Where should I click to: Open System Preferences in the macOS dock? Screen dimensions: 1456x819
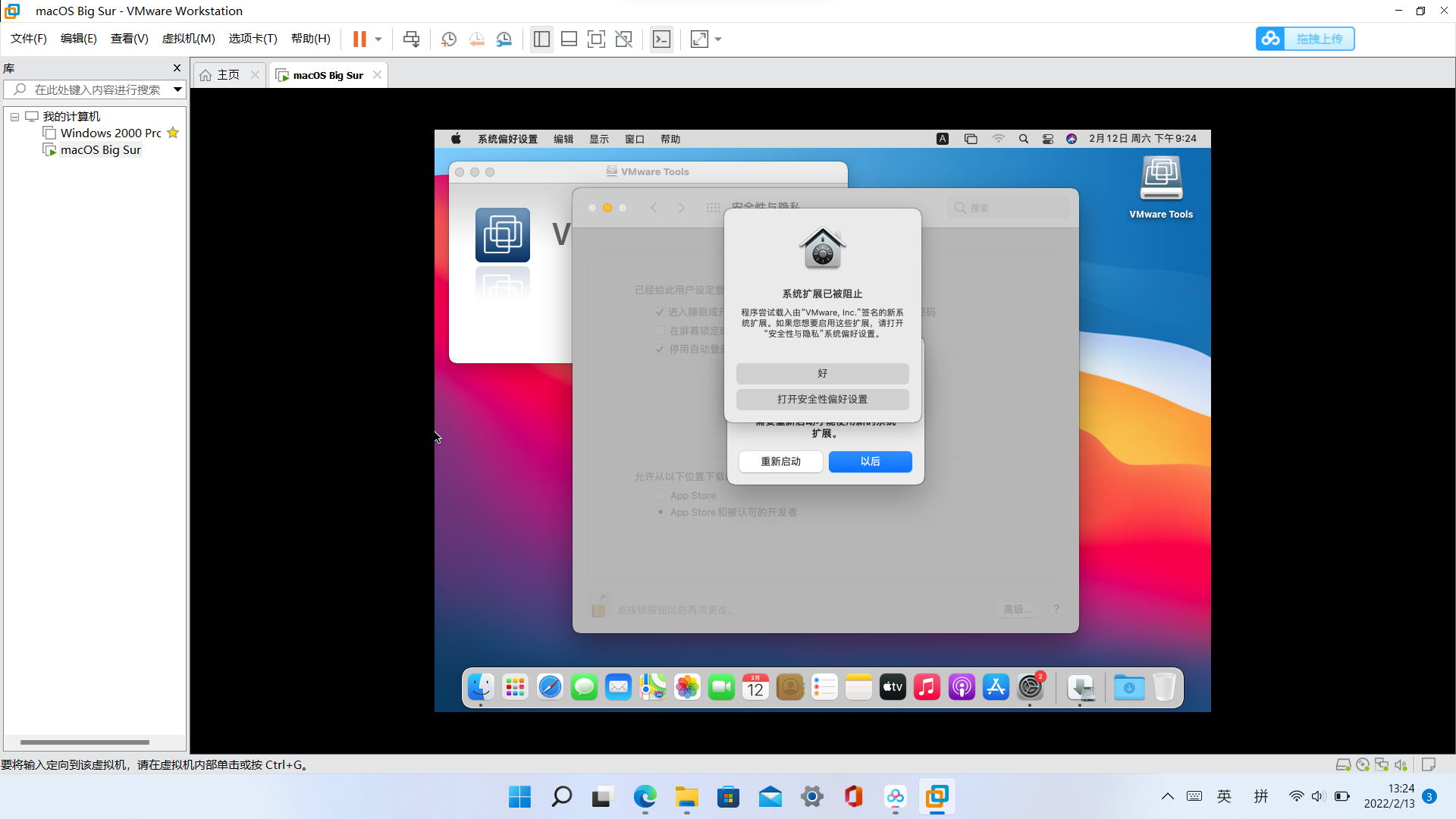[1030, 687]
